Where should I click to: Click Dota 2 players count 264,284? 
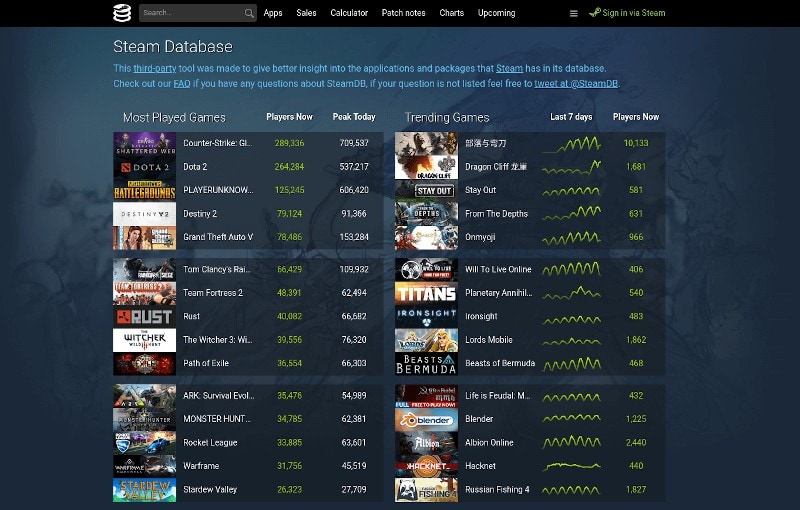289,167
